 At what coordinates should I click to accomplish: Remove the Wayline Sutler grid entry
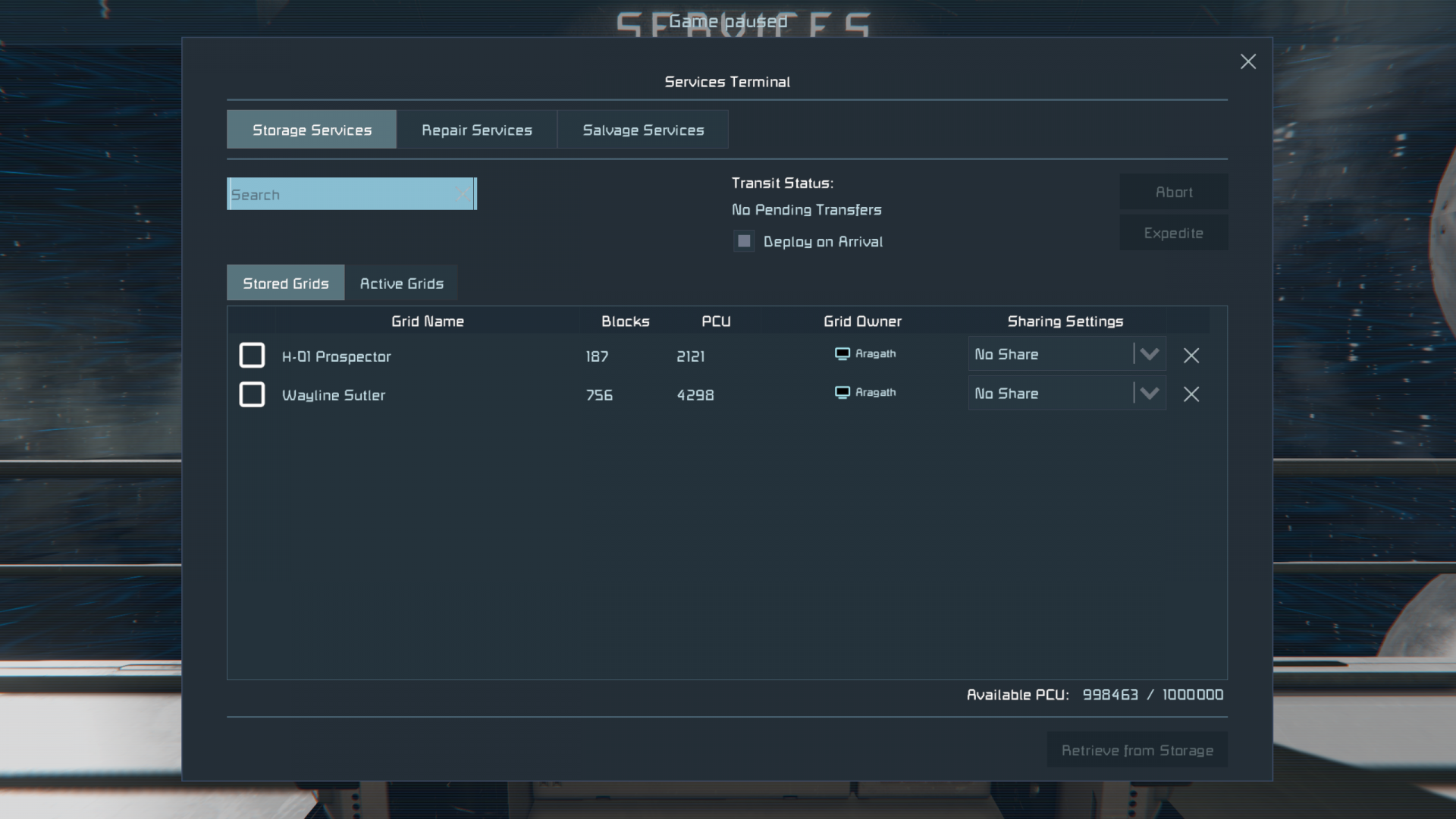point(1191,394)
